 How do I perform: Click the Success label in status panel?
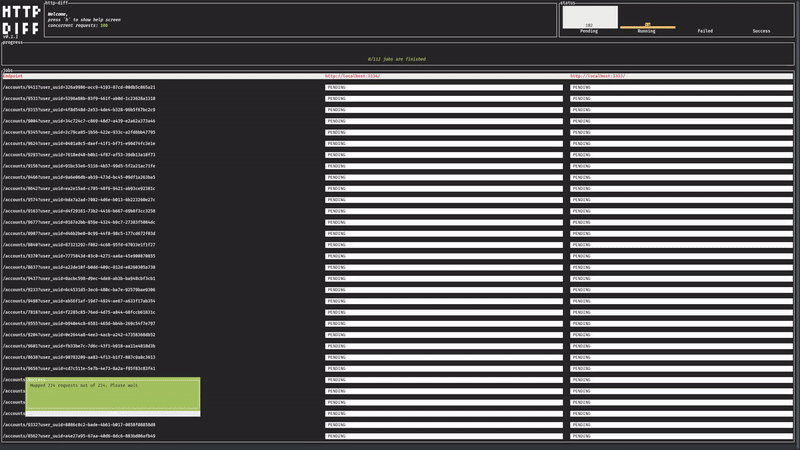click(x=761, y=31)
